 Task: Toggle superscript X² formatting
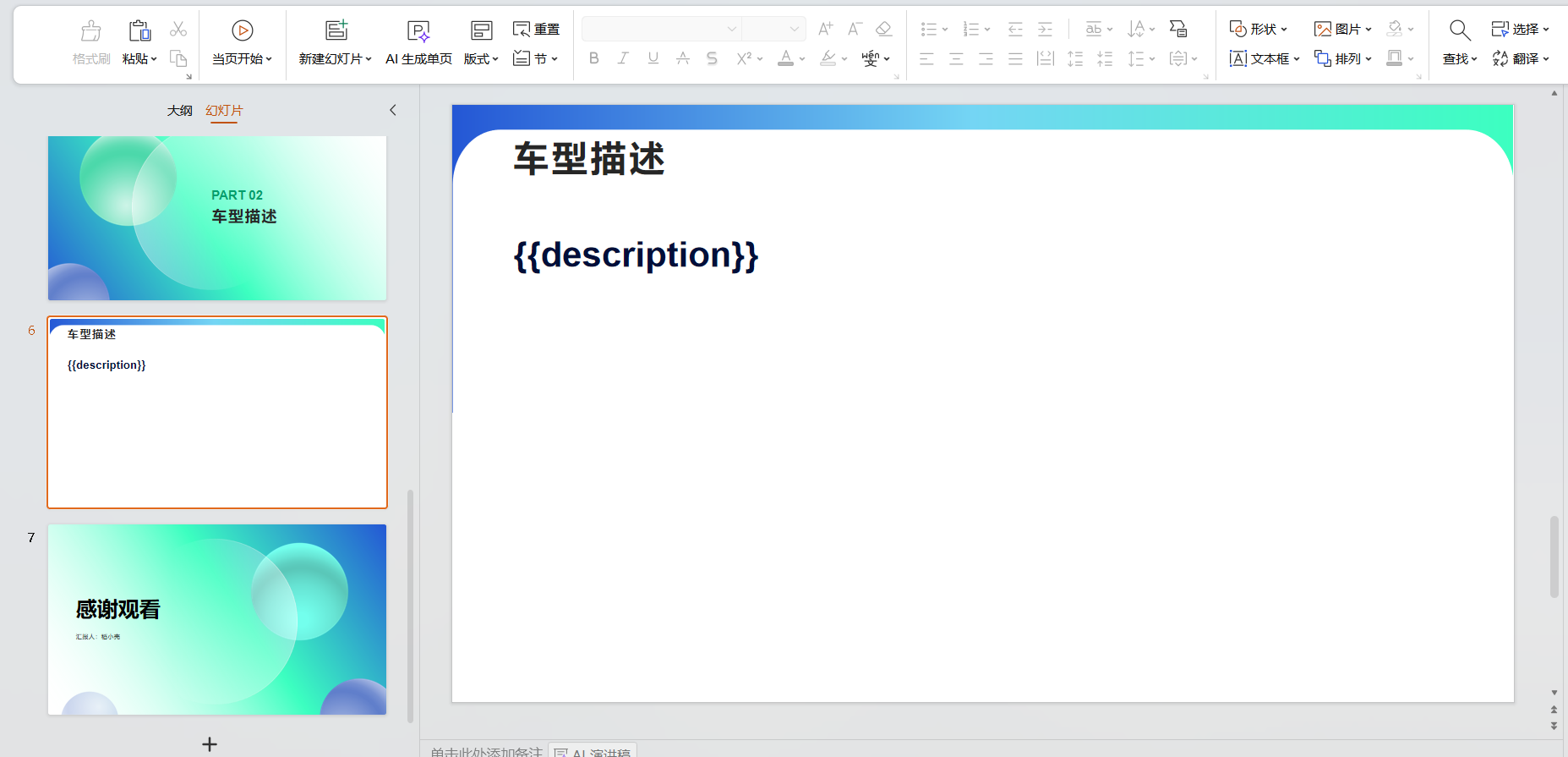click(x=744, y=58)
